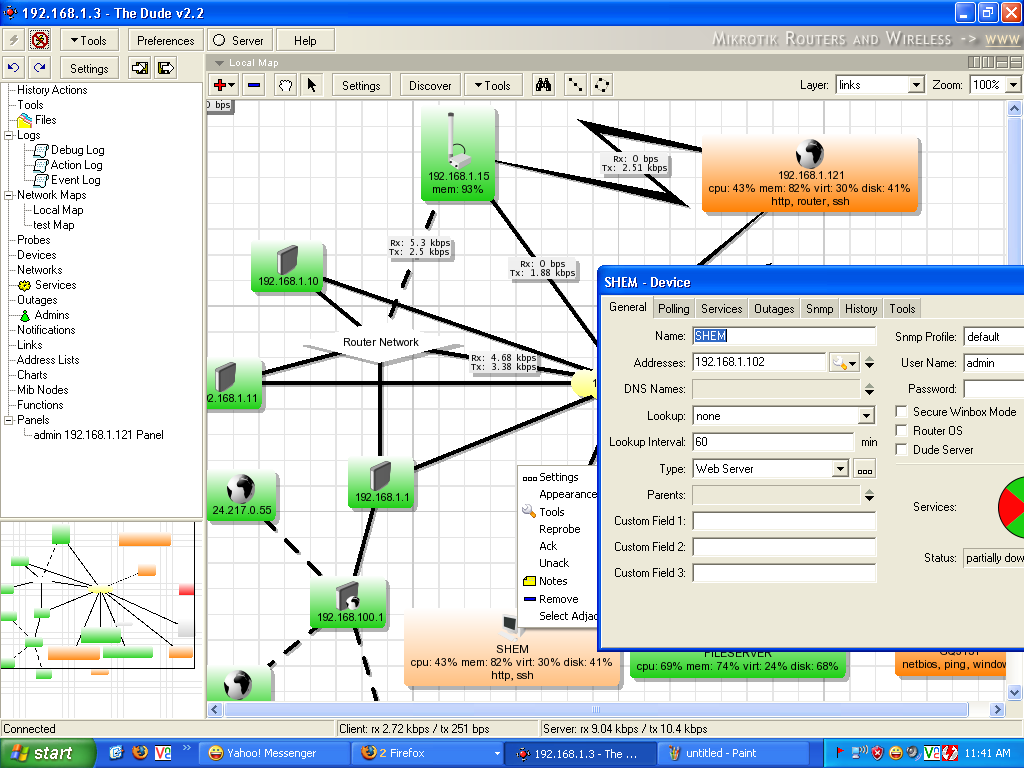Click the undo arrow icon
The width and height of the screenshot is (1024, 768).
13,68
